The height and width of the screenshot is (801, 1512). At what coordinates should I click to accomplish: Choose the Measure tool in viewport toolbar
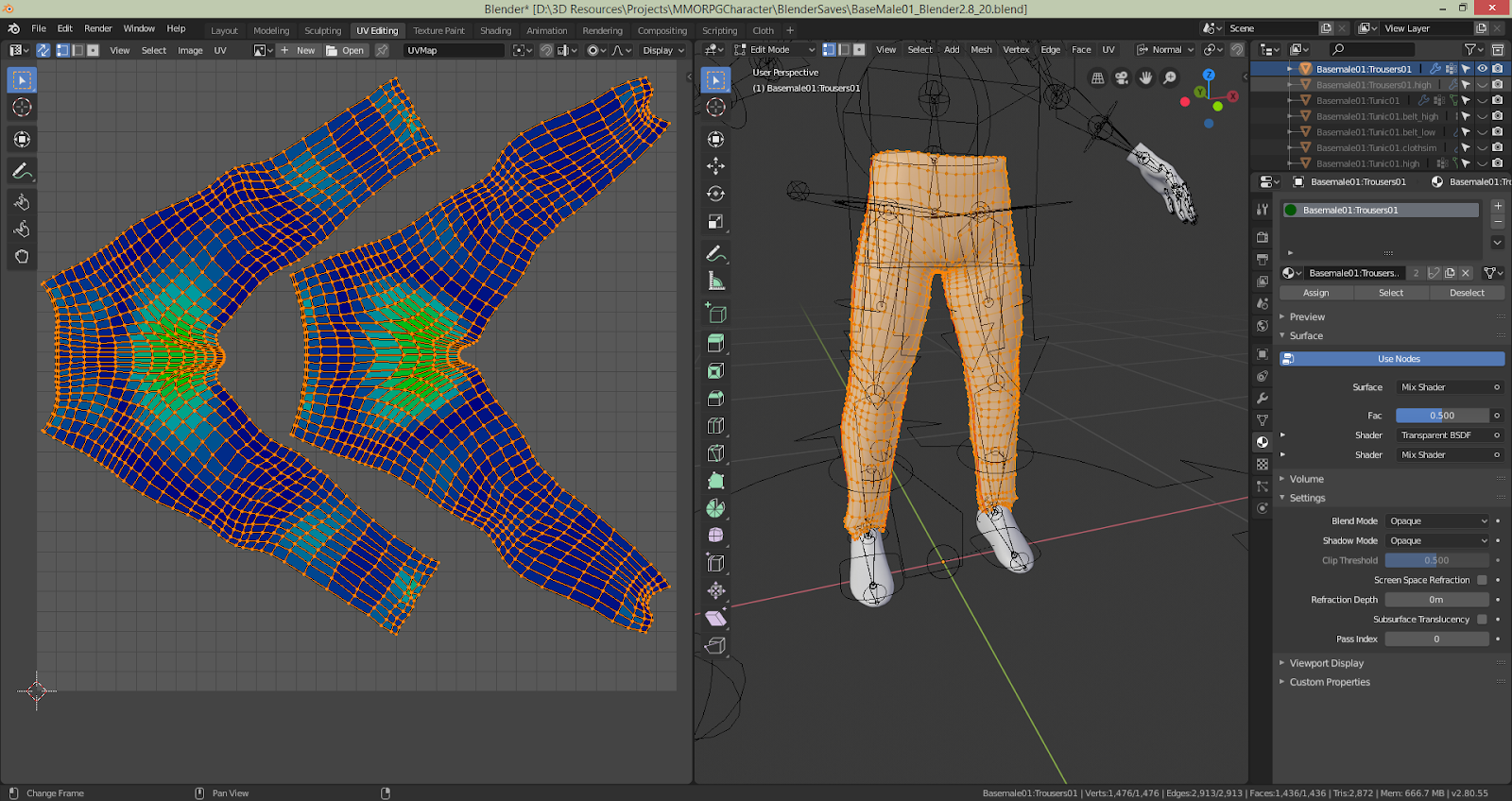[x=715, y=281]
